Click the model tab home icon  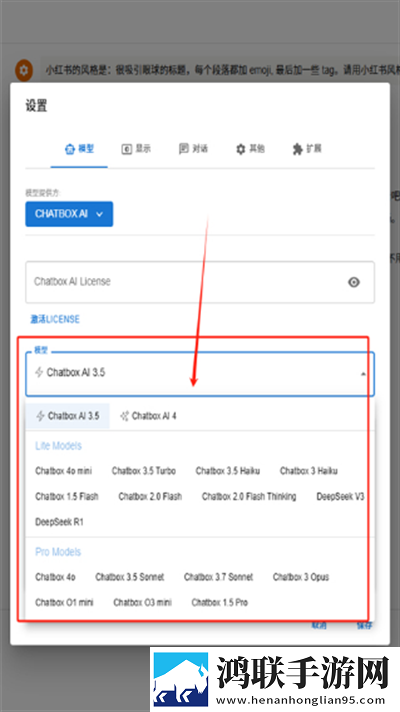pos(69,149)
